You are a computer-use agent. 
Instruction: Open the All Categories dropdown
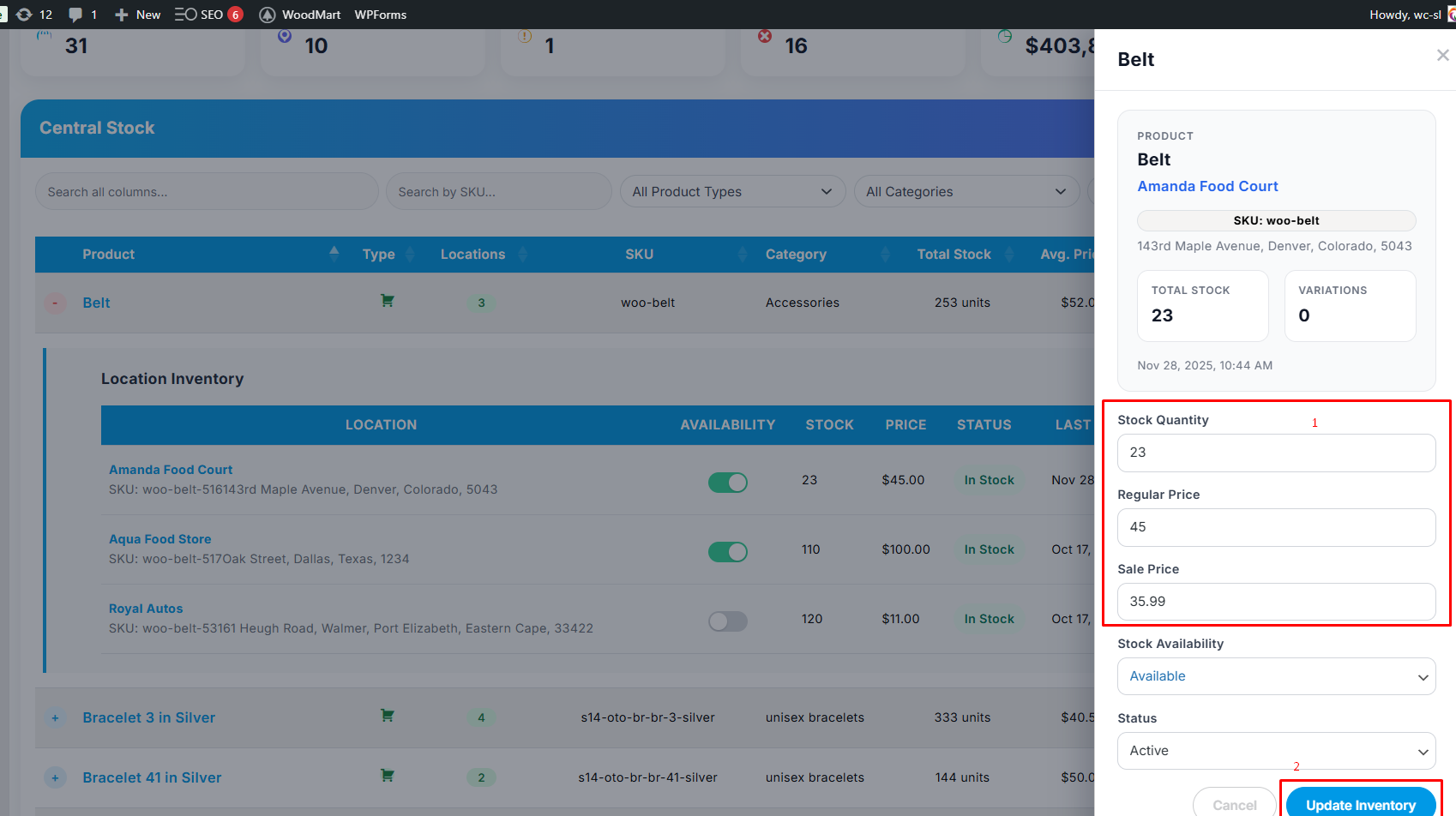[966, 192]
